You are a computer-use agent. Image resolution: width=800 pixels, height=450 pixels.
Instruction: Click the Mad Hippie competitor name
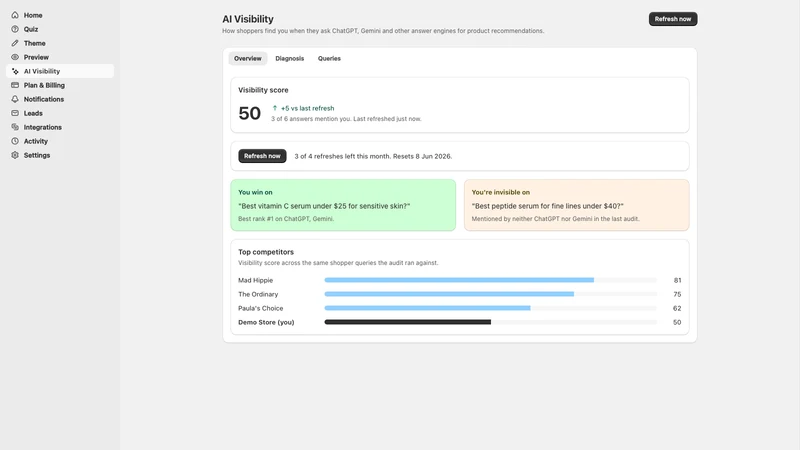(256, 280)
